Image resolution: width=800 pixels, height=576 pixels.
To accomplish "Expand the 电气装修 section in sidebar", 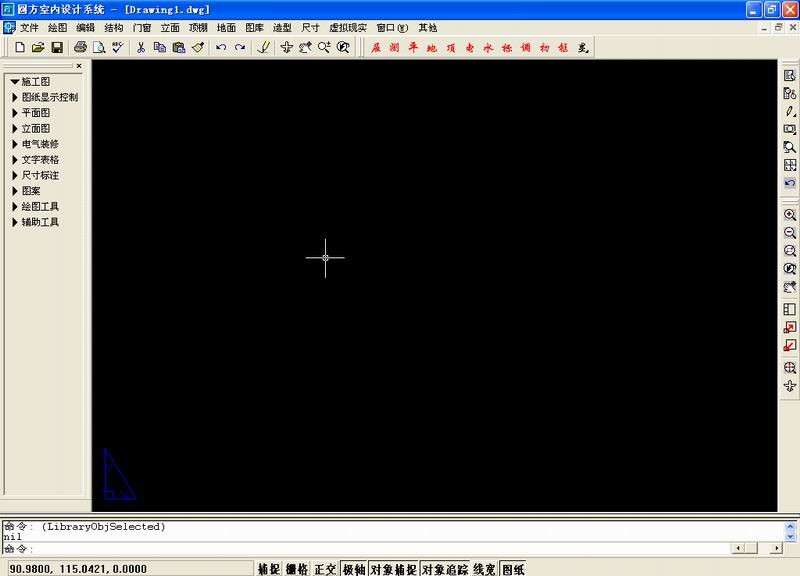I will click(x=40, y=144).
